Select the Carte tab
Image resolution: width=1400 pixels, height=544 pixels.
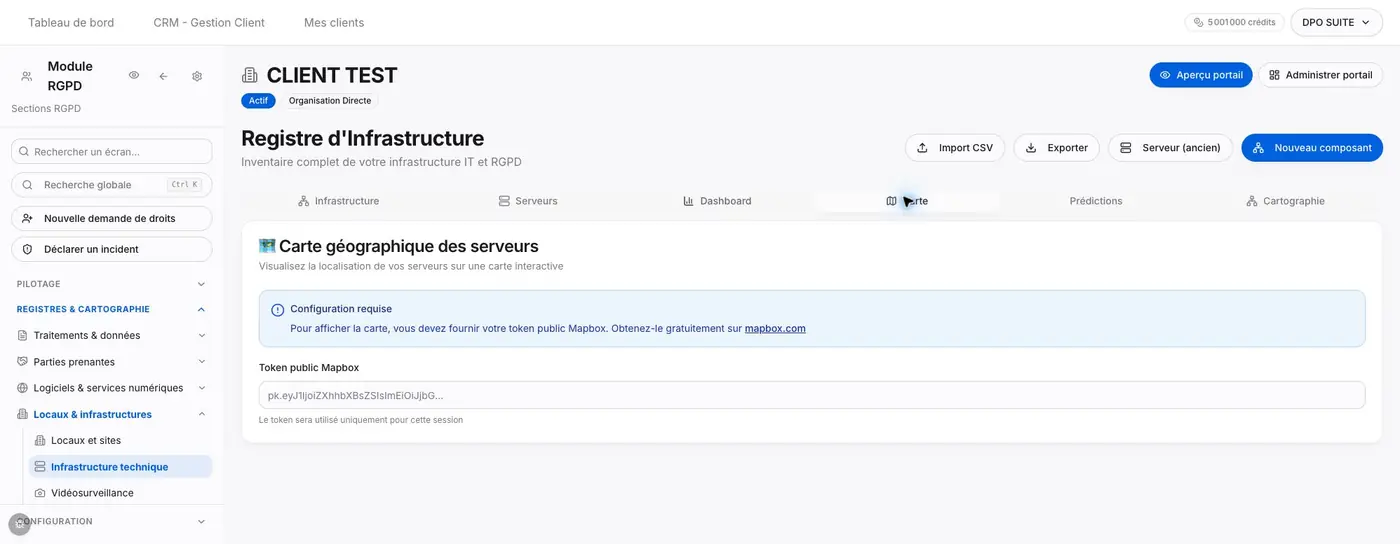pyautogui.click(x=907, y=201)
